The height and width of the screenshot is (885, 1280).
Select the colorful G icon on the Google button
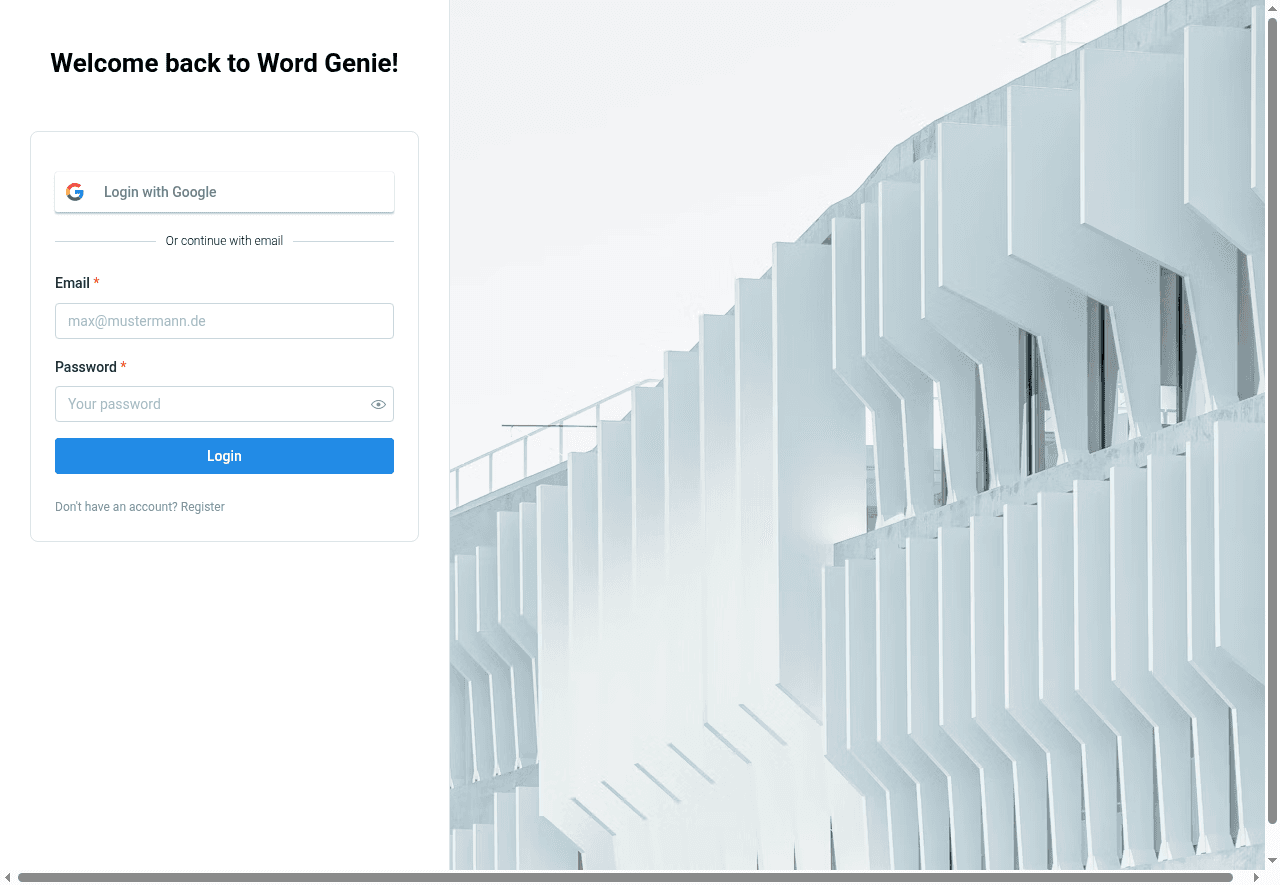(75, 192)
